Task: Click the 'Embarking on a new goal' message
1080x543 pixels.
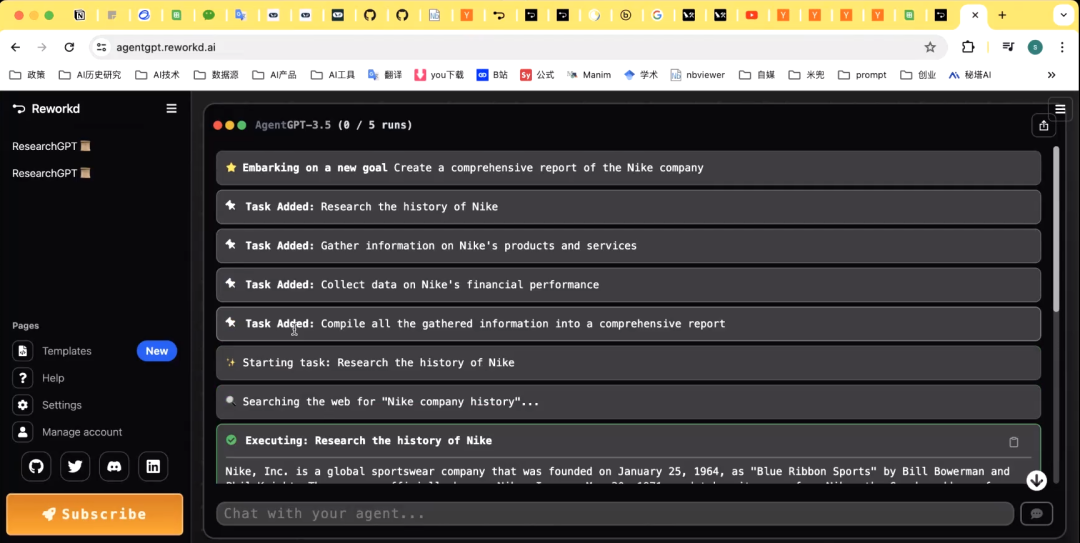Action: tap(628, 167)
